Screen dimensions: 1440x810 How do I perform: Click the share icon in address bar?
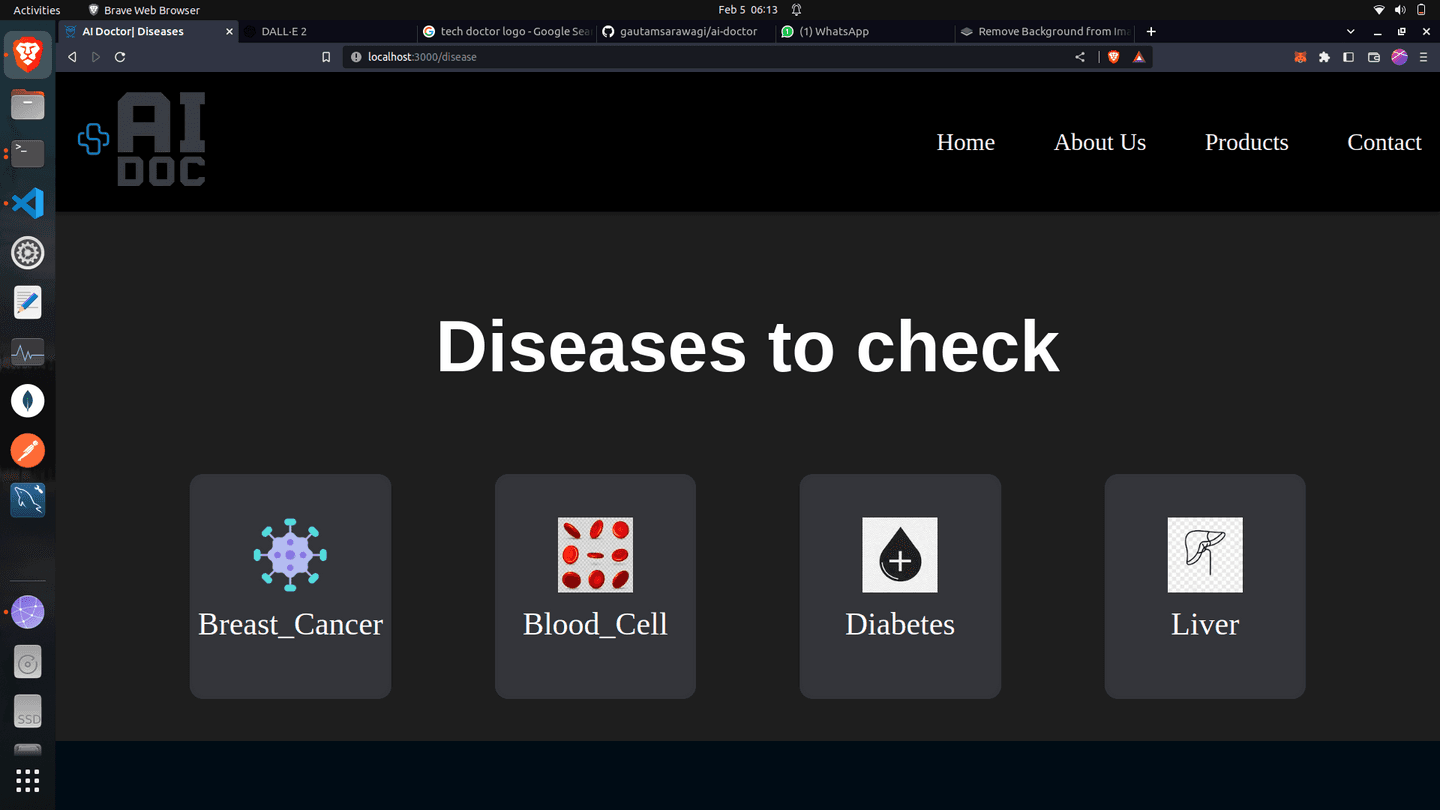pos(1080,57)
